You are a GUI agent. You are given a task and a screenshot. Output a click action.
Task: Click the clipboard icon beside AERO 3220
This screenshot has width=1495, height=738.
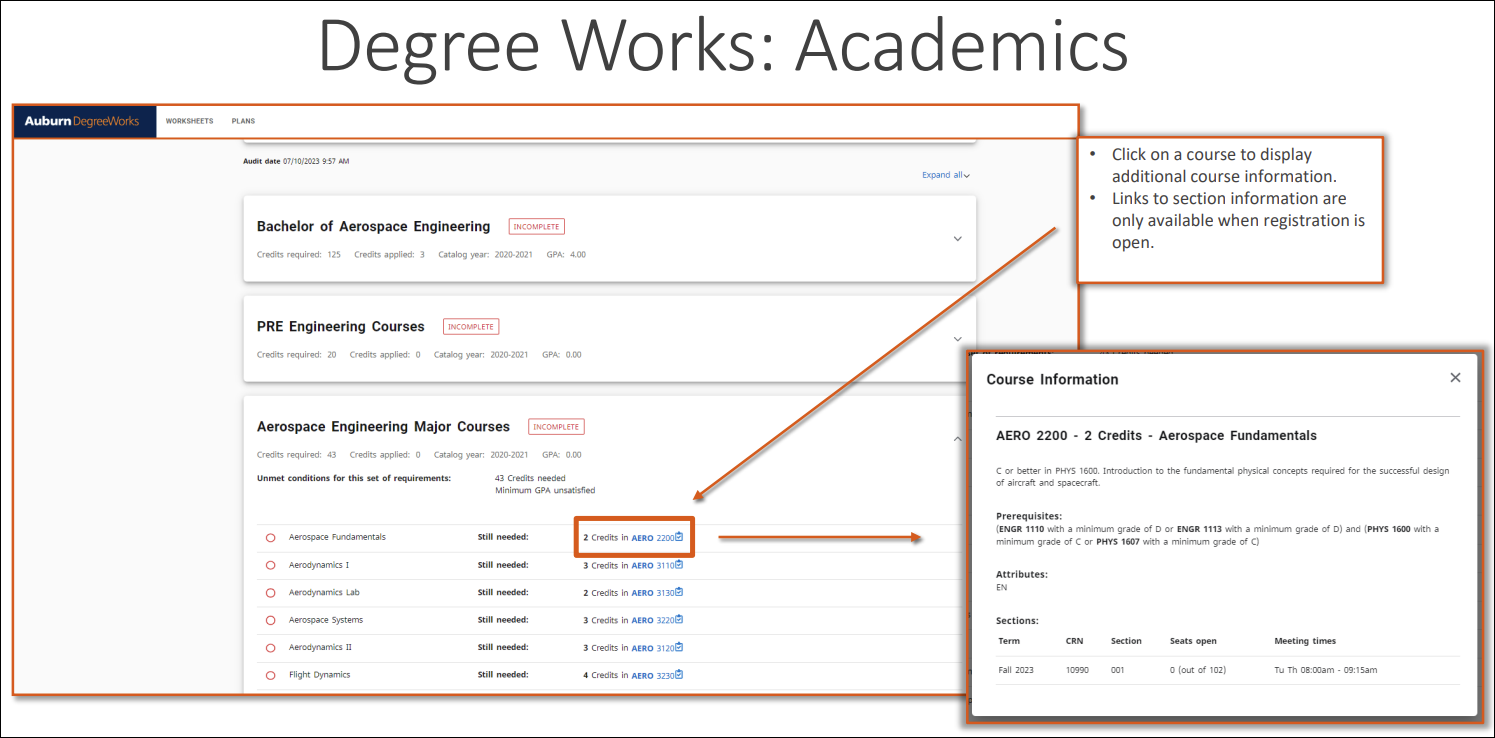(680, 620)
